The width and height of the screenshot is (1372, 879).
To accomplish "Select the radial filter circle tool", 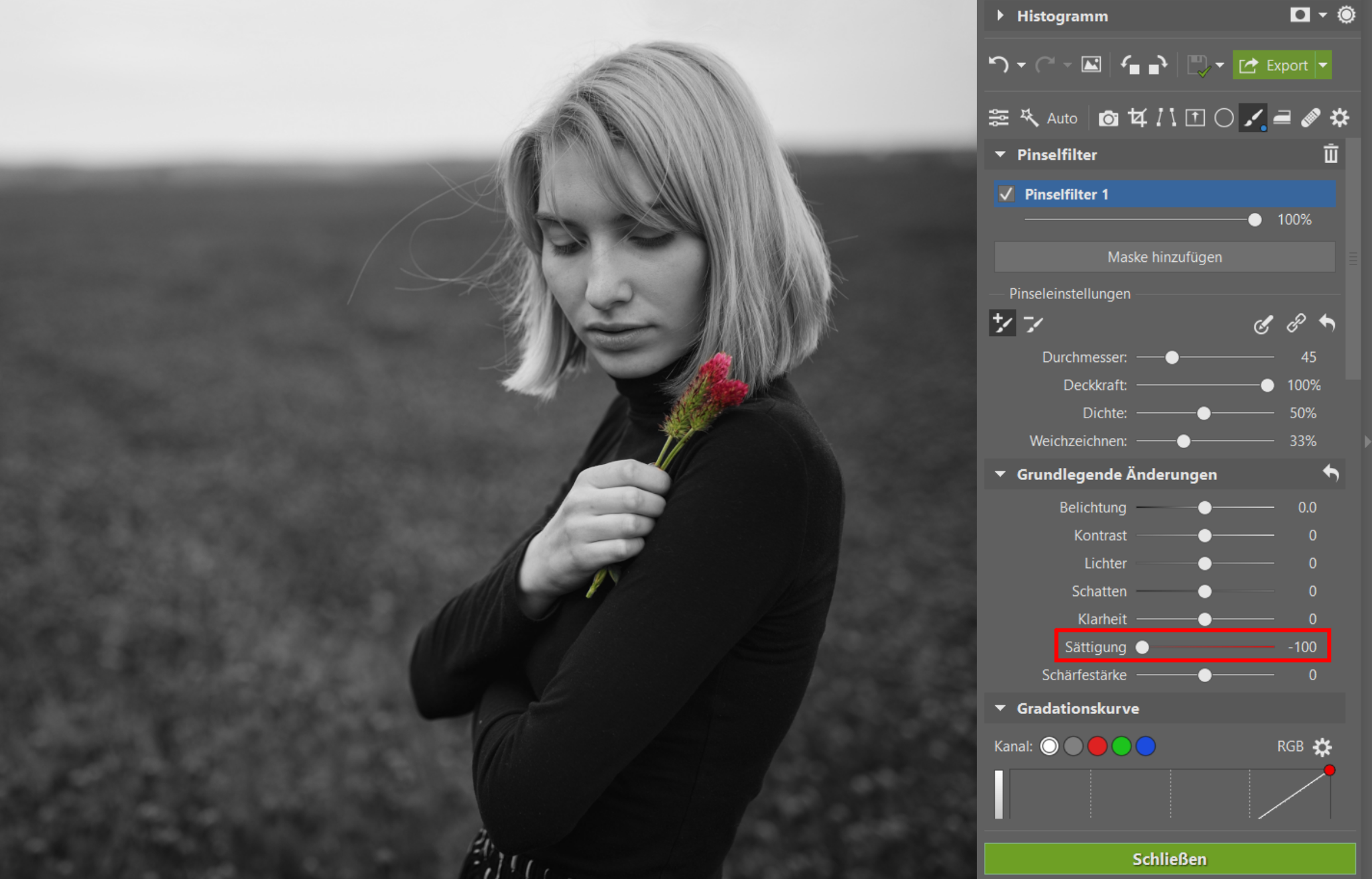I will pos(1223,118).
